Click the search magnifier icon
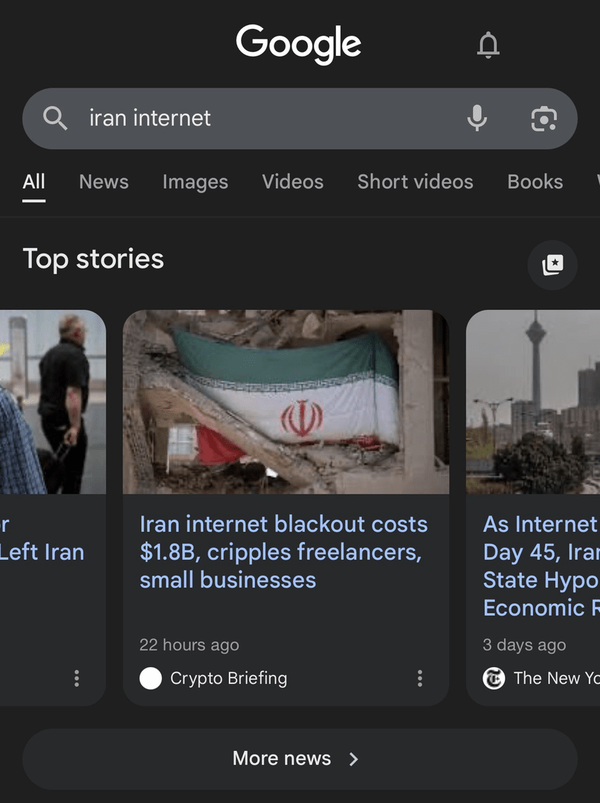Screen dimensions: 600x803 pyautogui.click(x=55, y=118)
